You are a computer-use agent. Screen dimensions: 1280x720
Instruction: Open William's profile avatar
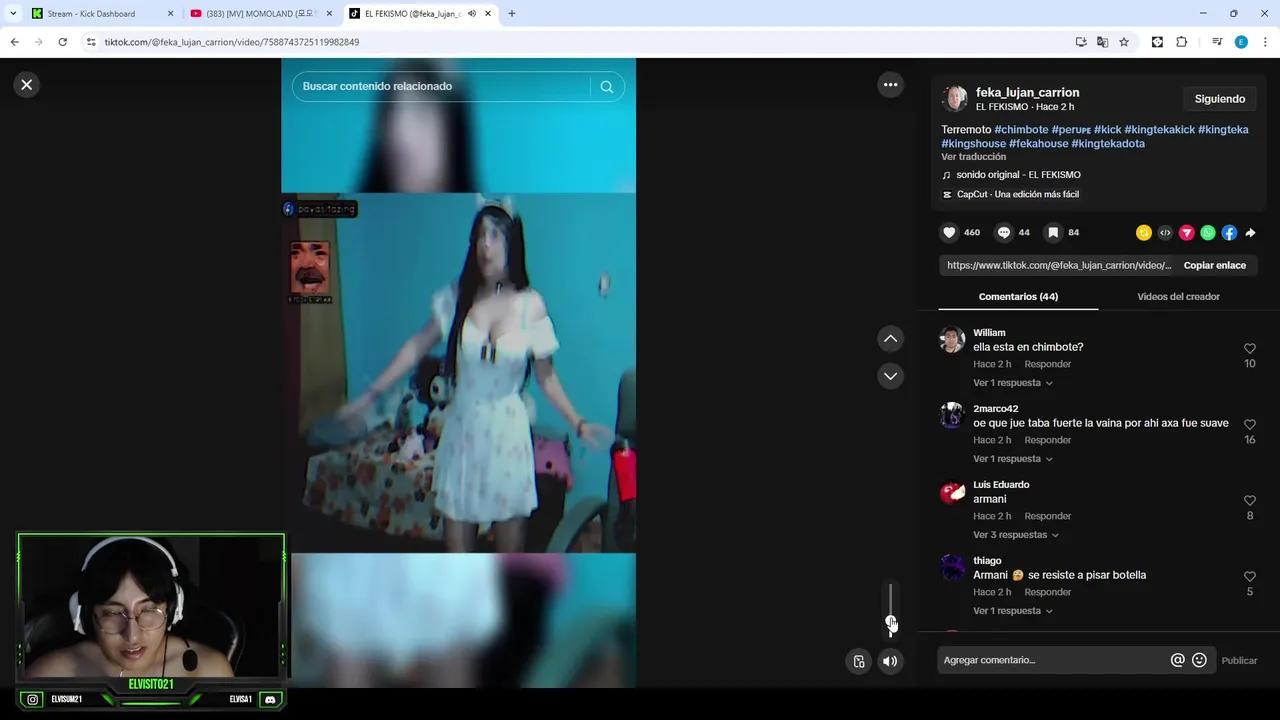point(952,340)
